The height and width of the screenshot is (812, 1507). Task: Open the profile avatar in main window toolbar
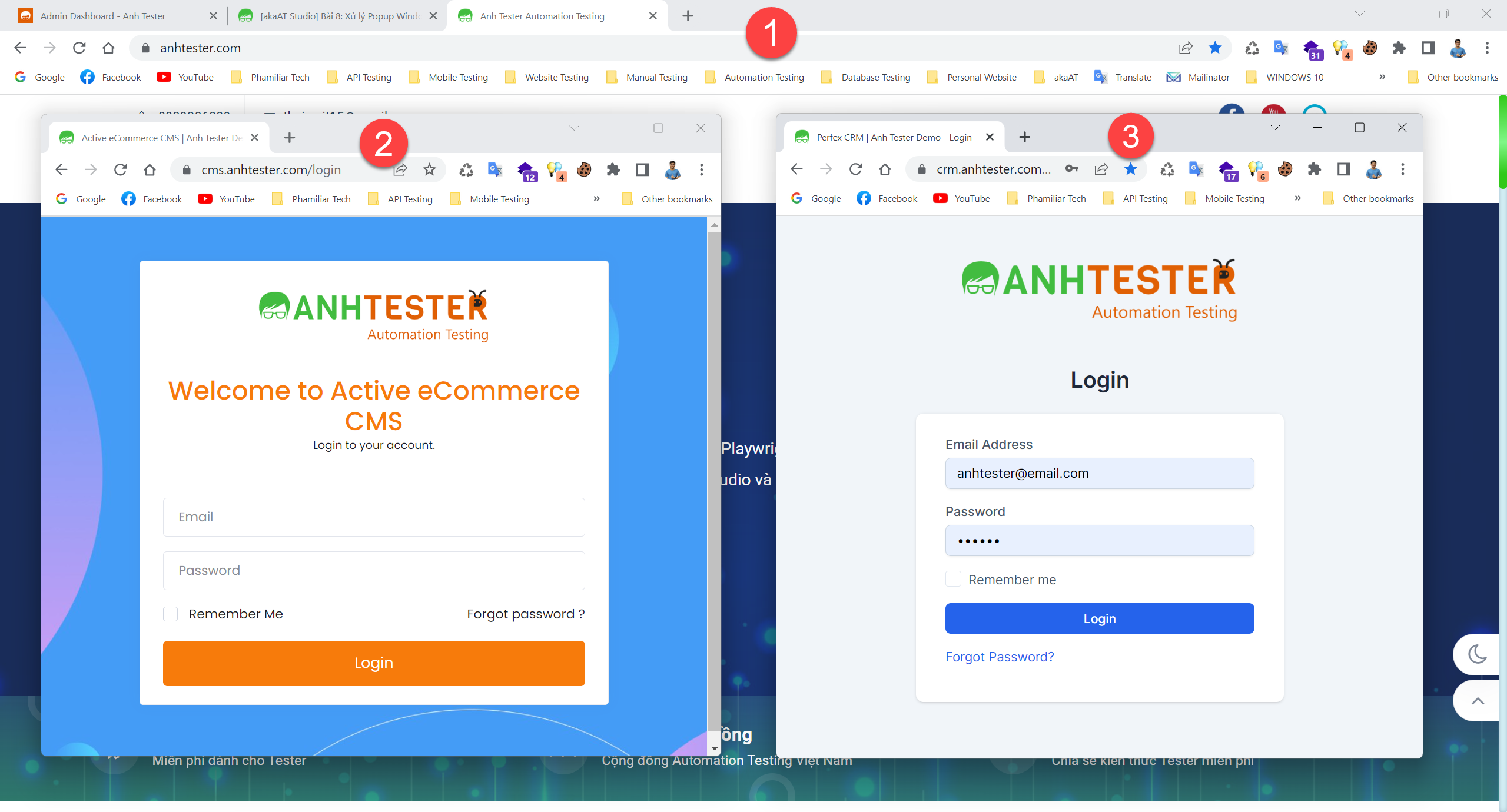(1458, 48)
